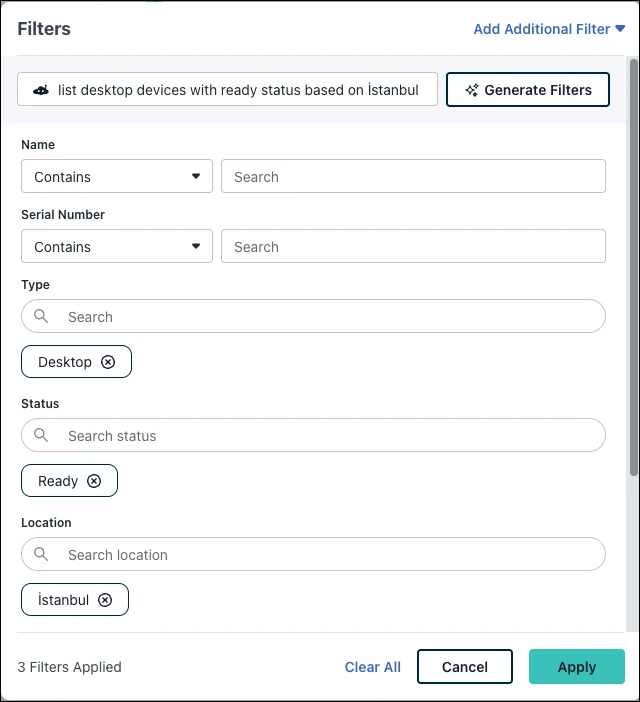Click the filter panel vertical scrollbar
Viewport: 640px width, 702px height.
click(633, 270)
